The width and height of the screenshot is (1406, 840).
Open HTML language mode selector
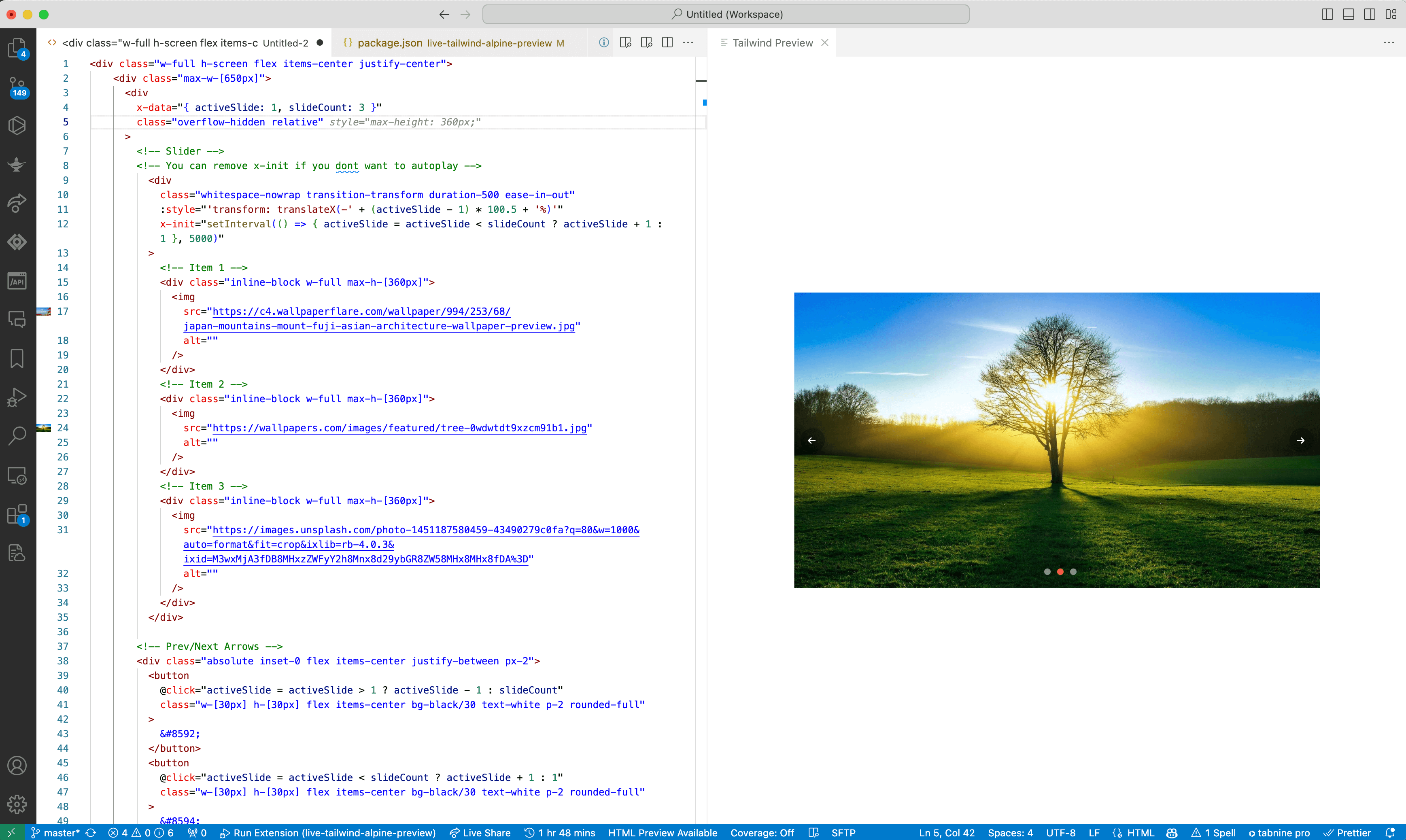tap(1140, 833)
